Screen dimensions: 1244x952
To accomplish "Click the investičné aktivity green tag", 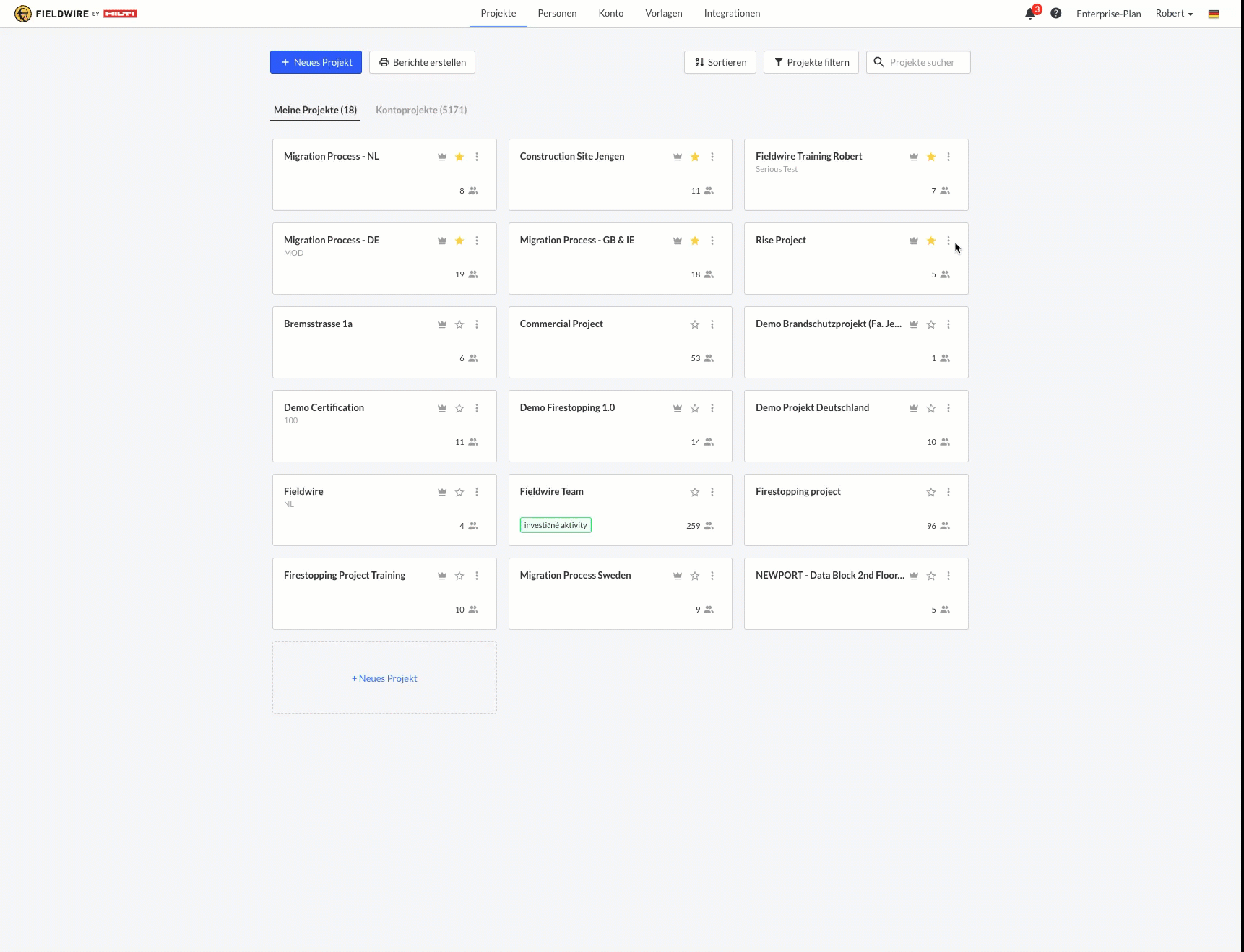I will (x=556, y=525).
